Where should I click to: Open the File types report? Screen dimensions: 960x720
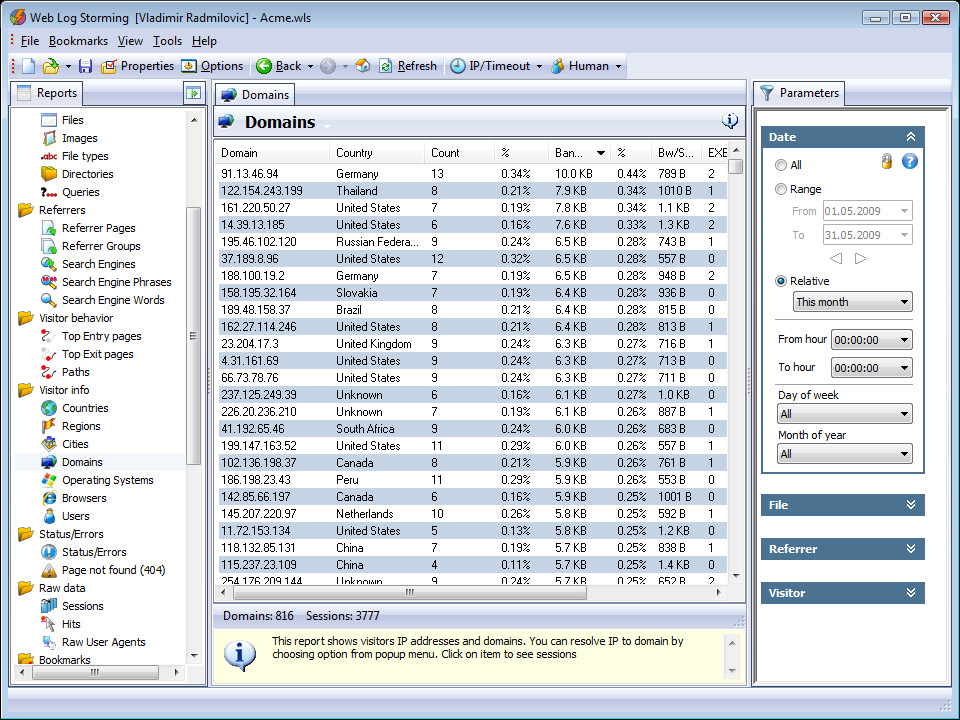[x=74, y=156]
